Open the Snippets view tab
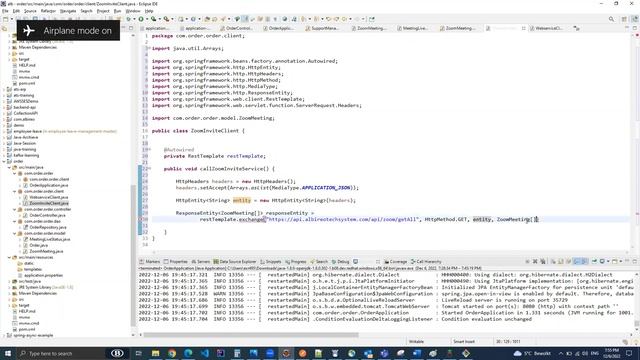This screenshot has height=360, width=640. [x=271, y=262]
